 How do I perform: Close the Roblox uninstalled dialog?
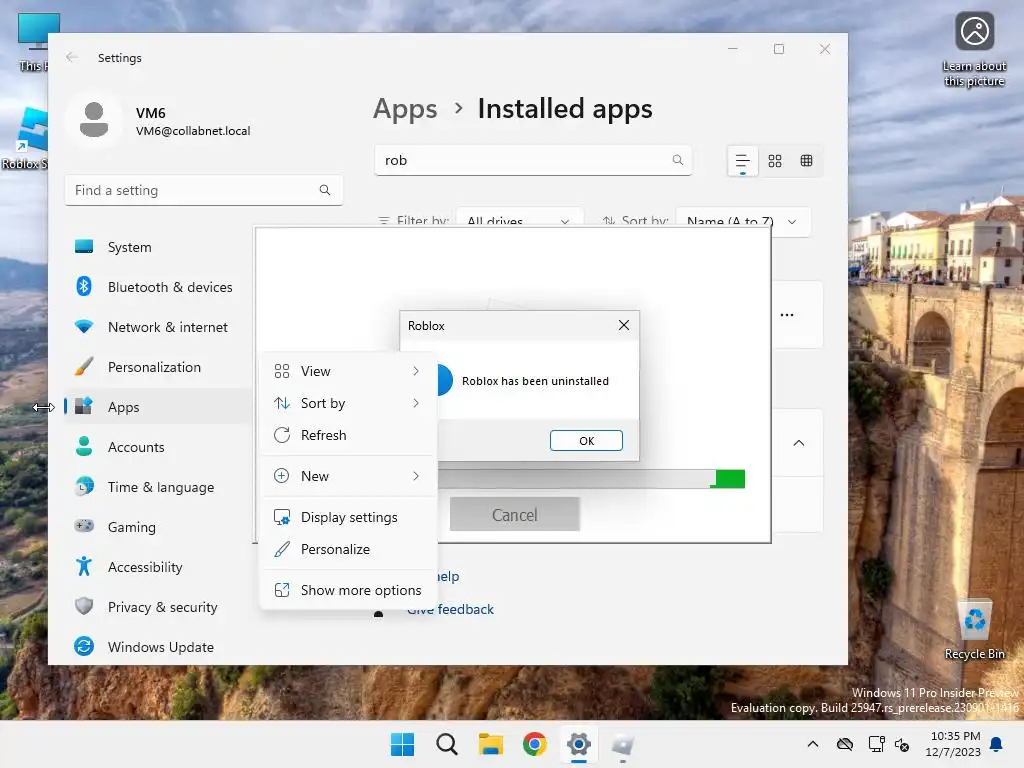(624, 325)
